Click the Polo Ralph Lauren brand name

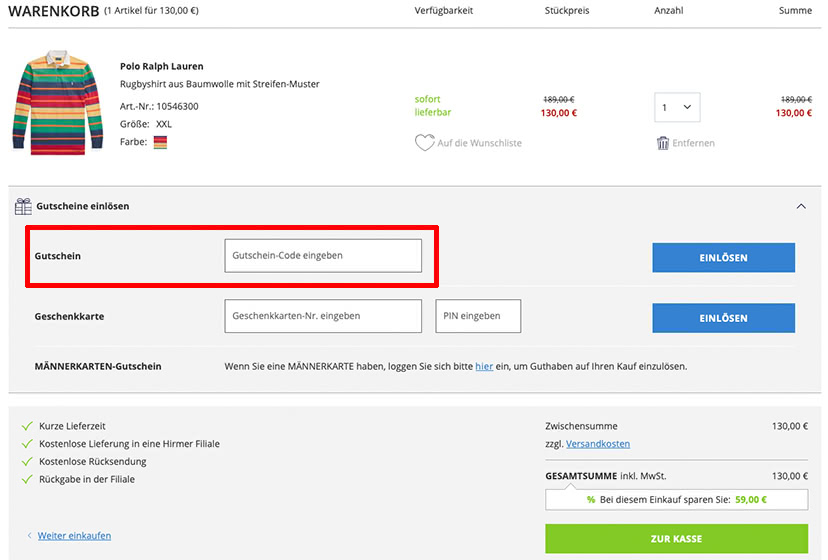point(162,66)
